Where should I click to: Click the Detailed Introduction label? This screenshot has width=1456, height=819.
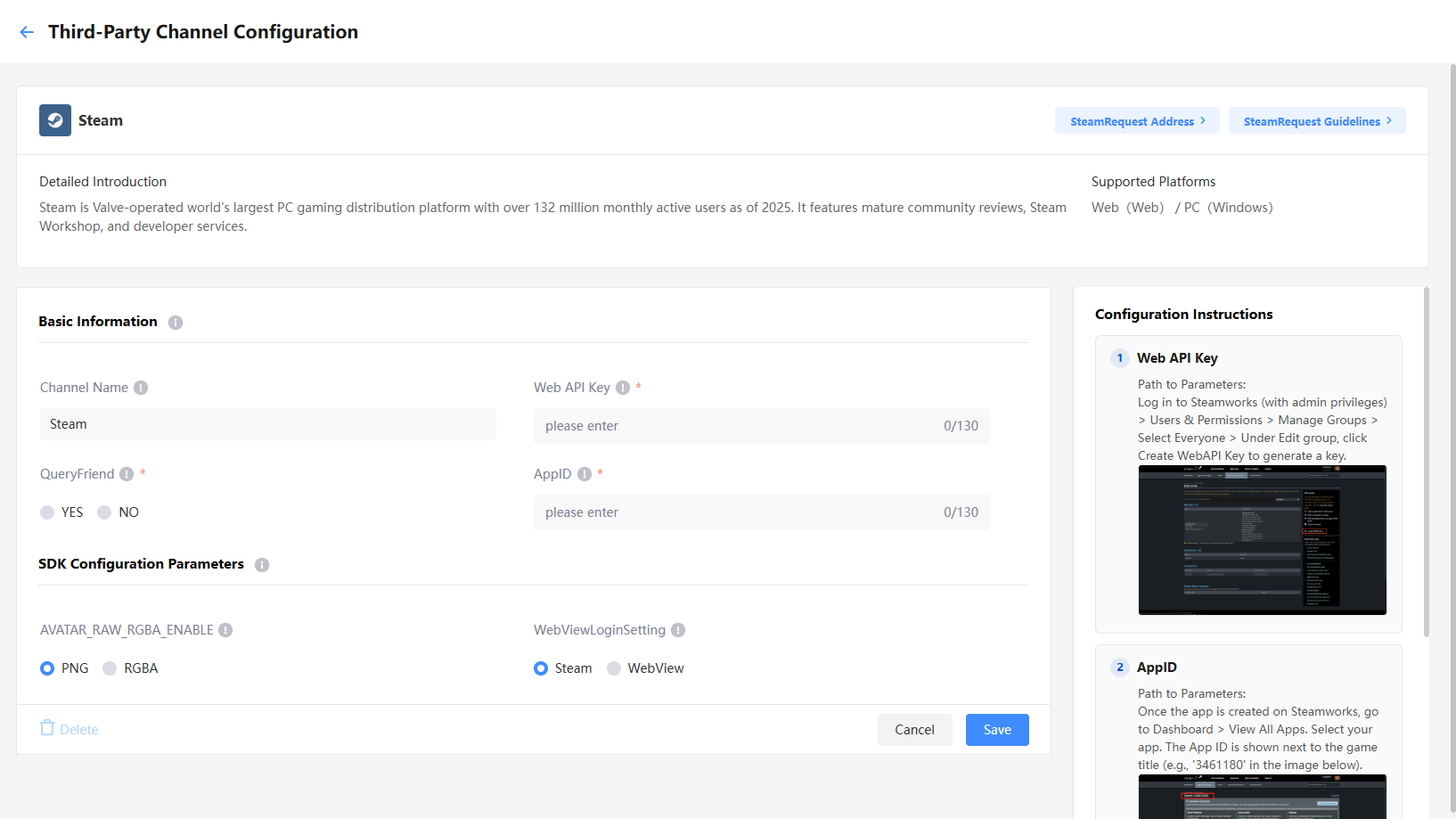[x=102, y=182]
